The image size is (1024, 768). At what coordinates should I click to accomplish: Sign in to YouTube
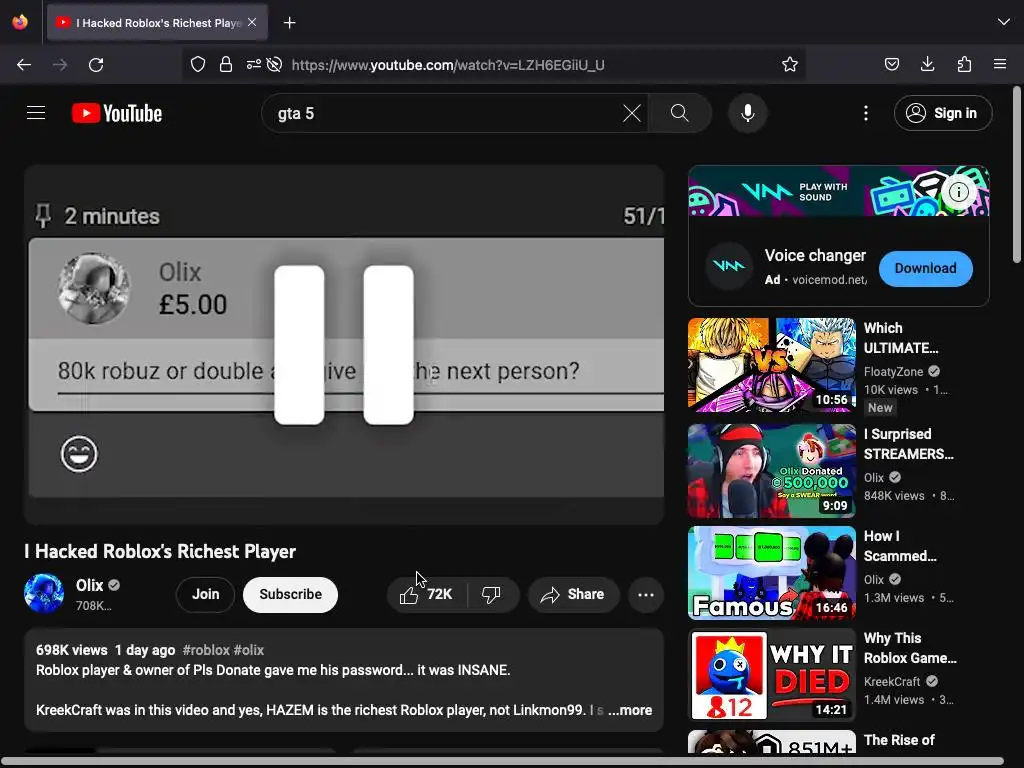coord(942,113)
